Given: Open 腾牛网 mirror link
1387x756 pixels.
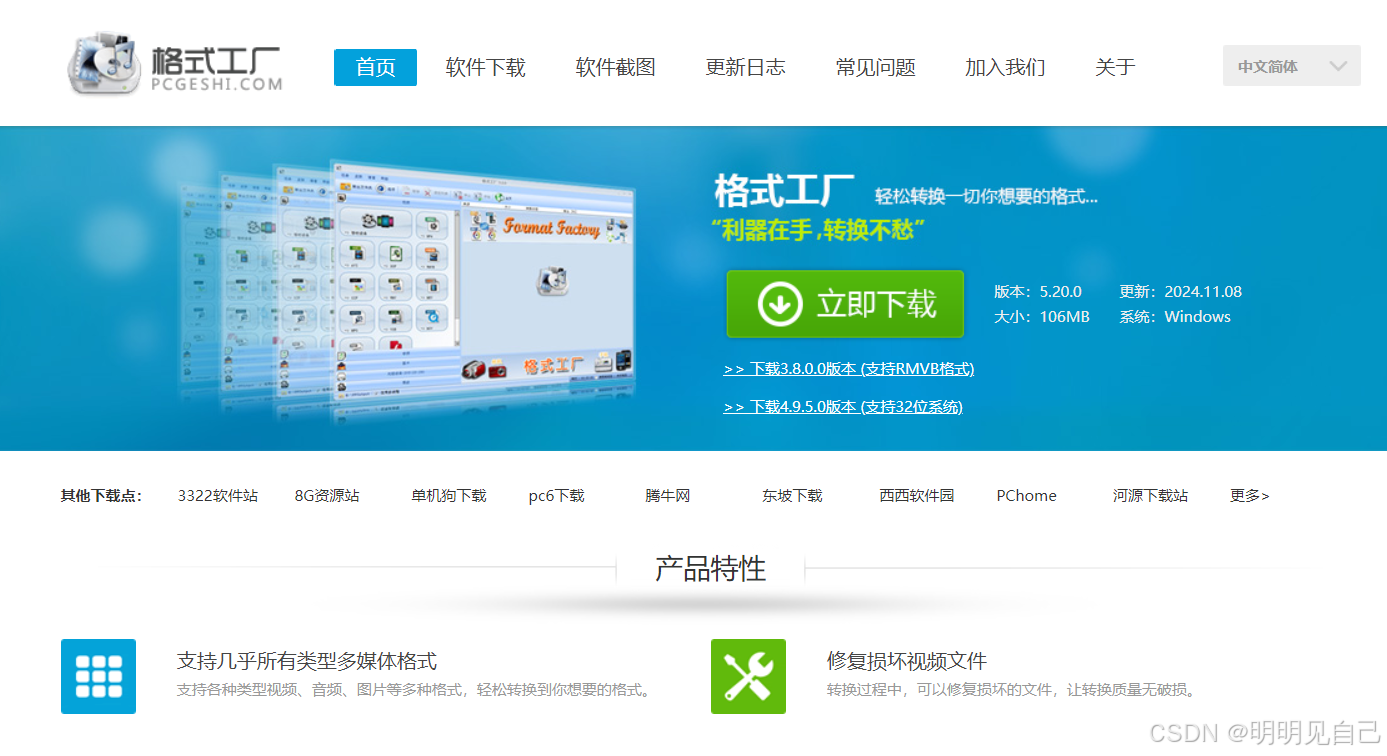Looking at the screenshot, I should 668,495.
